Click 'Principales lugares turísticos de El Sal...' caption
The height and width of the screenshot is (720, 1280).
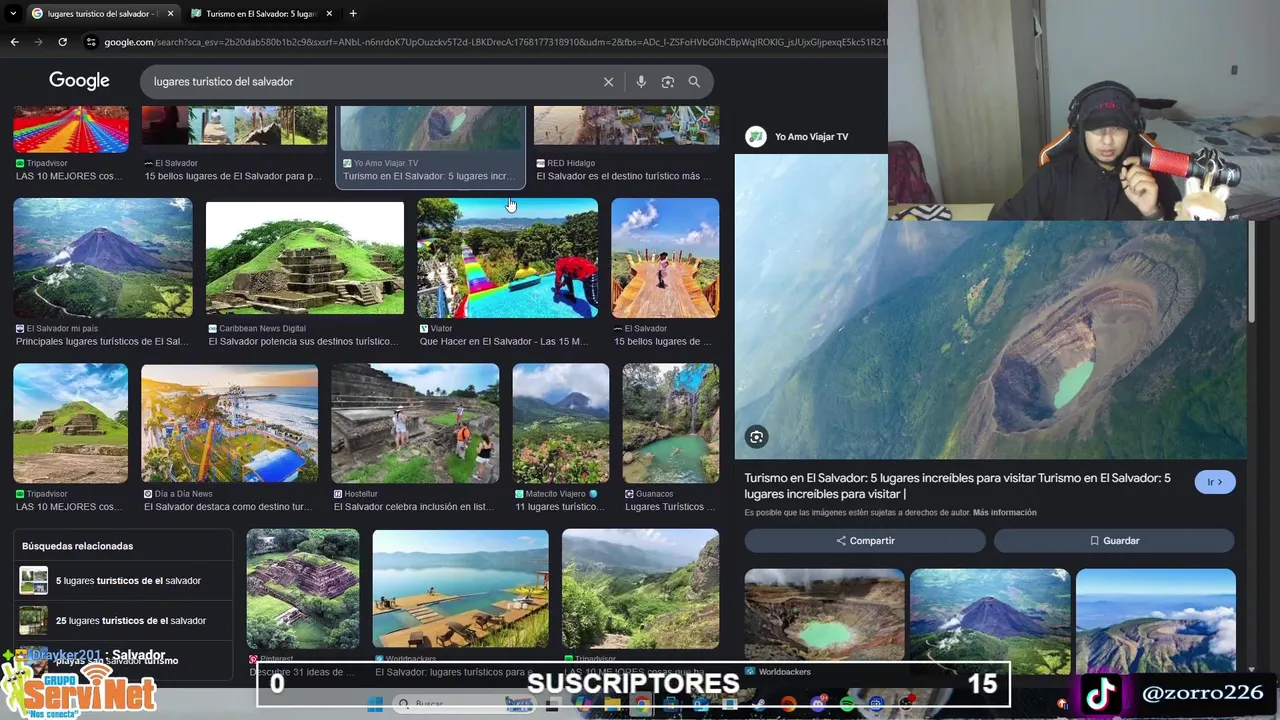point(102,342)
